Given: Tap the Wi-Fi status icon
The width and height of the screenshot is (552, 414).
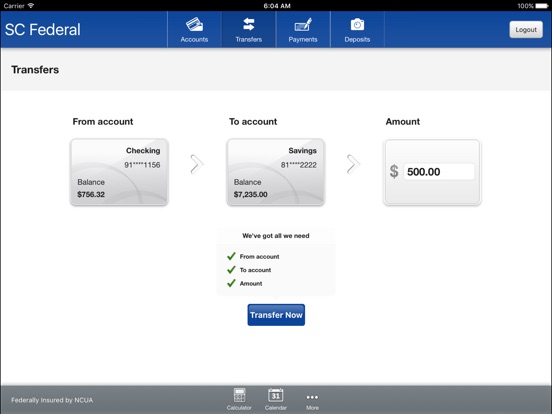Looking at the screenshot, I should 31,6.
